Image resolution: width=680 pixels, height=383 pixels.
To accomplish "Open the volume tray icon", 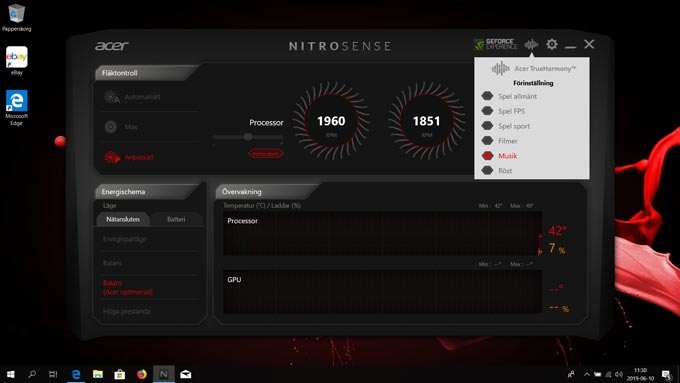I will pos(619,374).
